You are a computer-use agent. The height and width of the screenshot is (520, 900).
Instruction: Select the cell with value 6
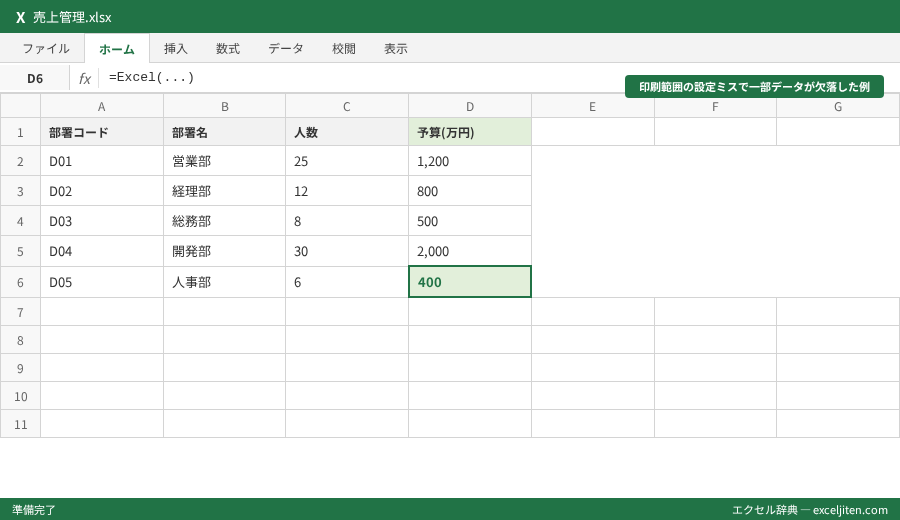pyautogui.click(x=347, y=282)
